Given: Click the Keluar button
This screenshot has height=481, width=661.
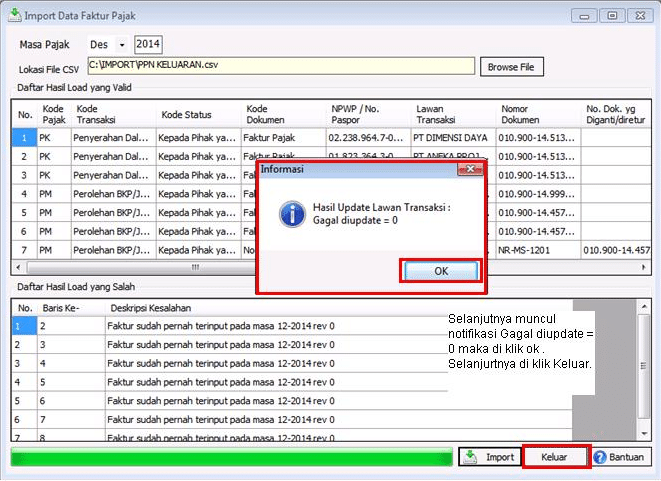Looking at the screenshot, I should click(554, 457).
